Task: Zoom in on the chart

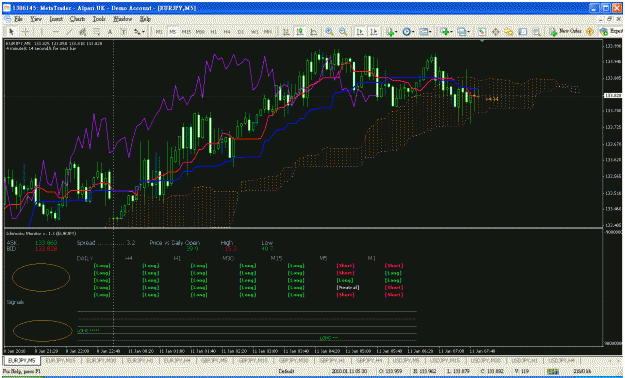Action: pos(329,32)
